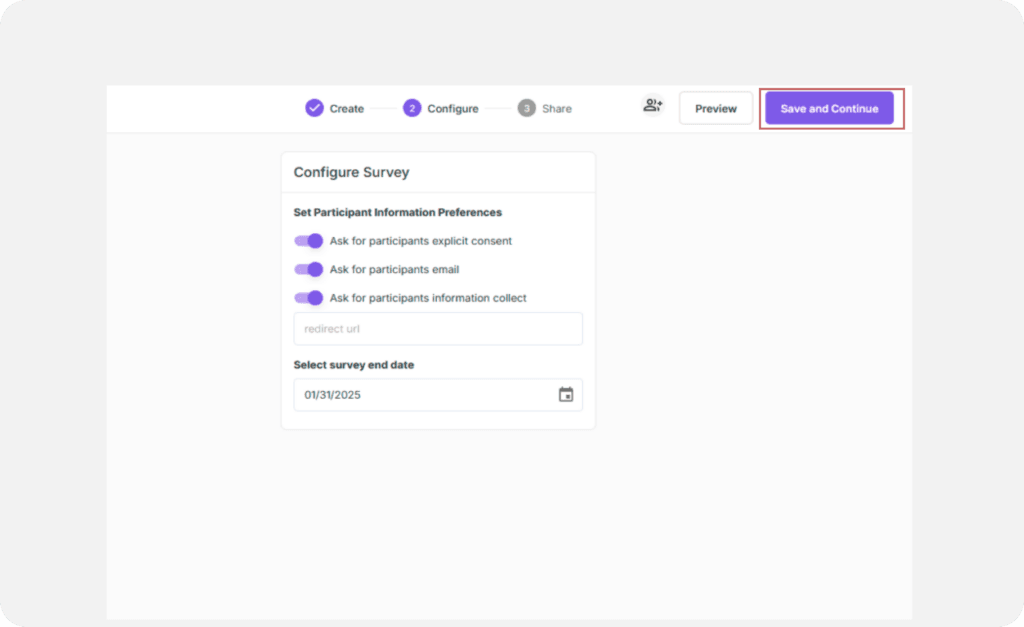Screen dimensions: 1024x627
Task: Select the Configure step label
Action: pos(453,109)
